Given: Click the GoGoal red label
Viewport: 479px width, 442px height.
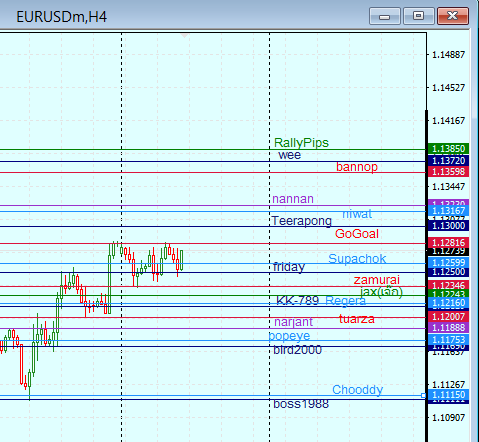Looking at the screenshot, I should (x=357, y=234).
